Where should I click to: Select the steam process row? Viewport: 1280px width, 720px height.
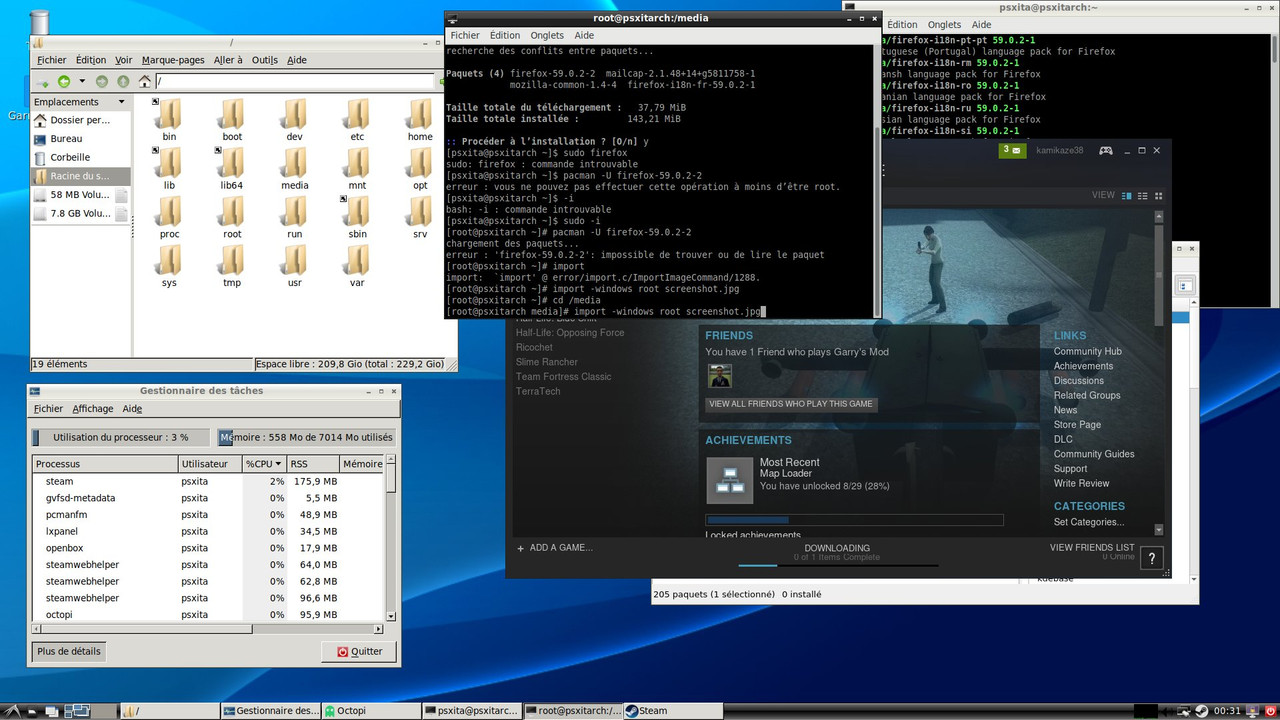[208, 481]
